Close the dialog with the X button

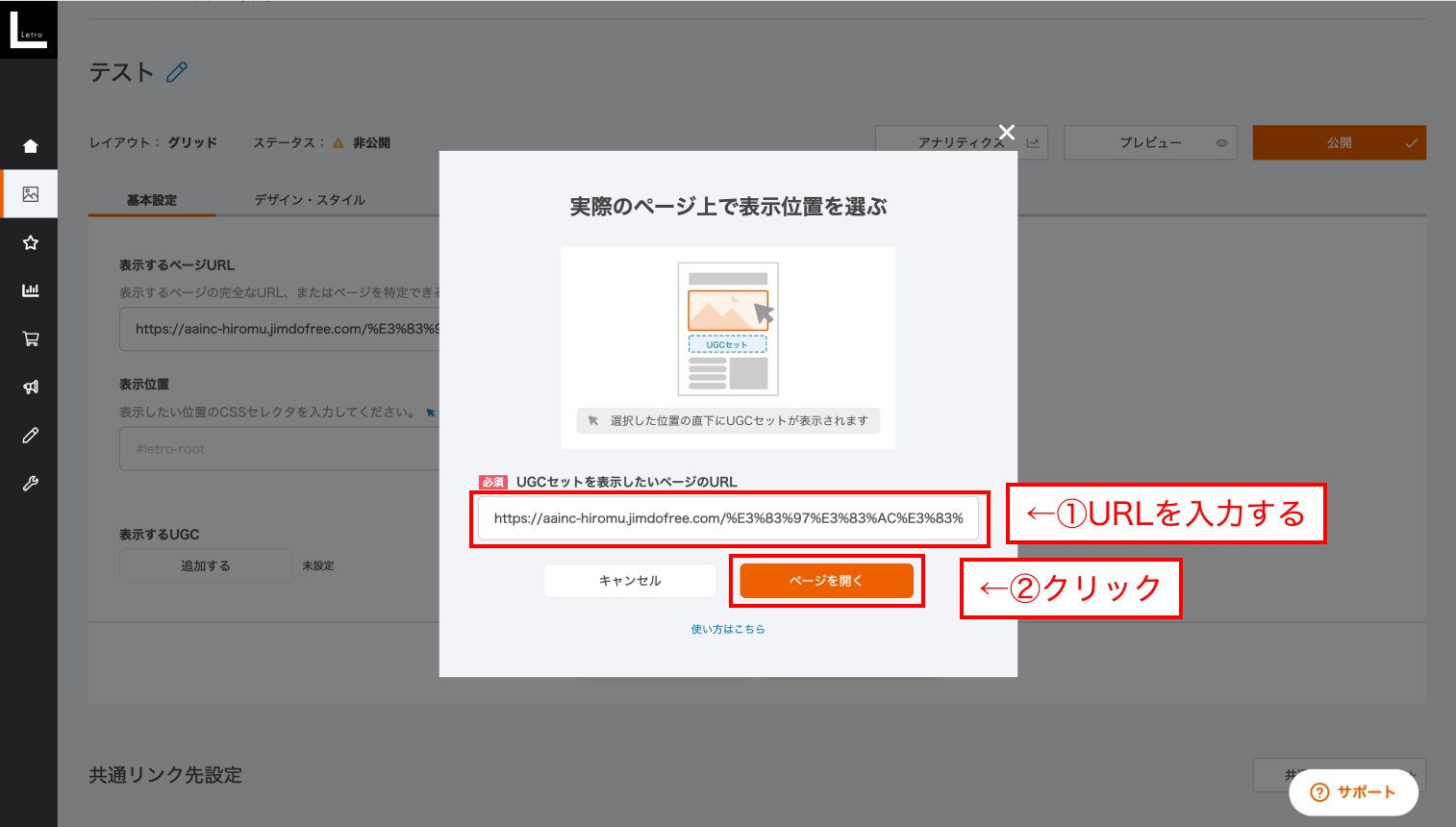pyautogui.click(x=1006, y=132)
